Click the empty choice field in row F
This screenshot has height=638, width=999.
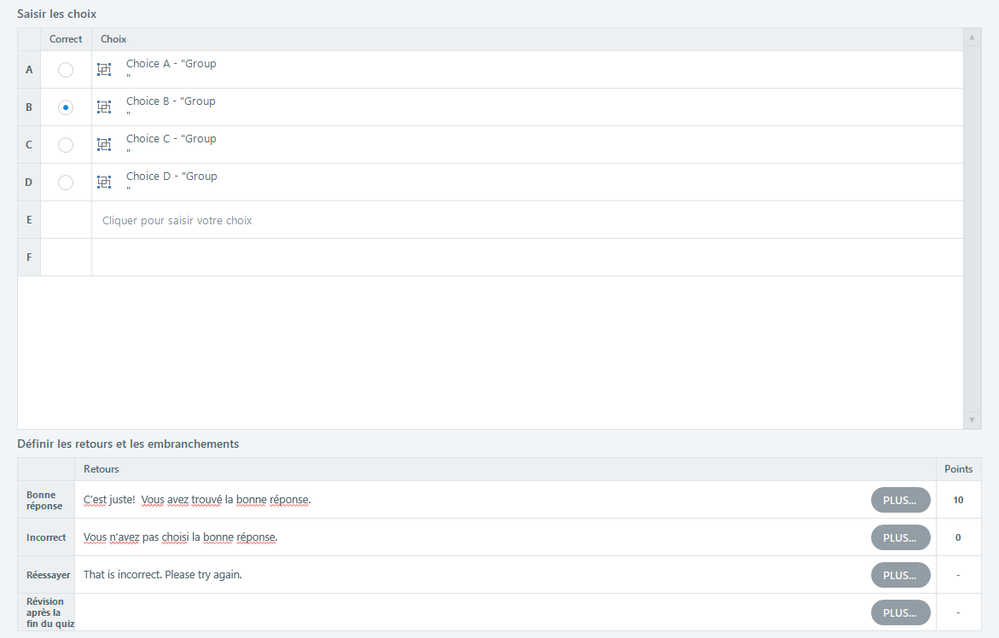click(527, 257)
